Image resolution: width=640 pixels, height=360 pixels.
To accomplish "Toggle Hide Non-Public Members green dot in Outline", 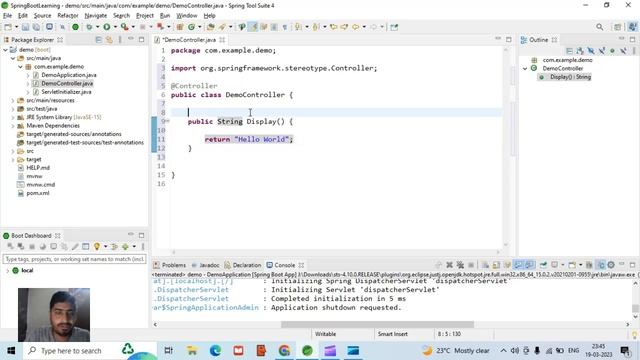I will pyautogui.click(x=612, y=51).
